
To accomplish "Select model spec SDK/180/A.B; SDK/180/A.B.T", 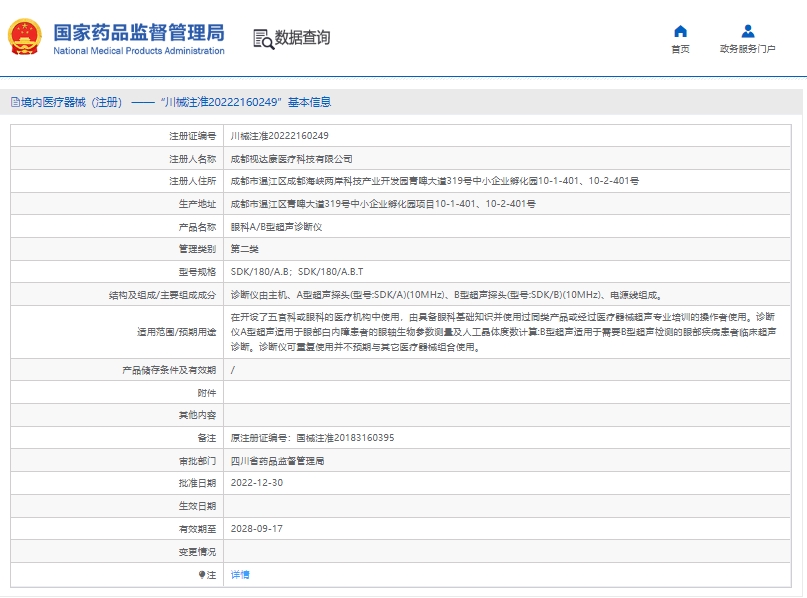I will coord(297,272).
